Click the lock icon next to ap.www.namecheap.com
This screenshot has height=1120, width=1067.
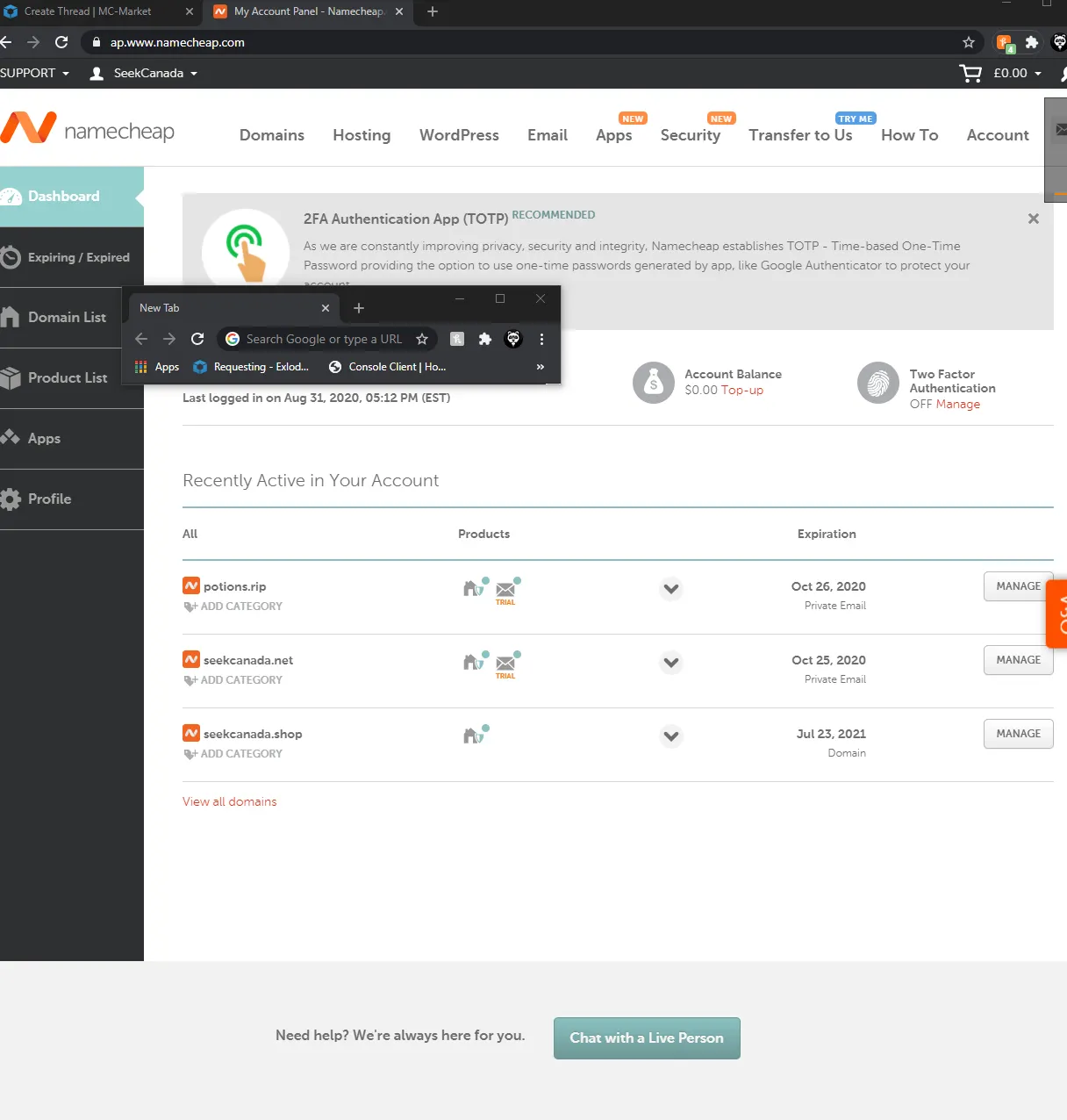pyautogui.click(x=97, y=42)
